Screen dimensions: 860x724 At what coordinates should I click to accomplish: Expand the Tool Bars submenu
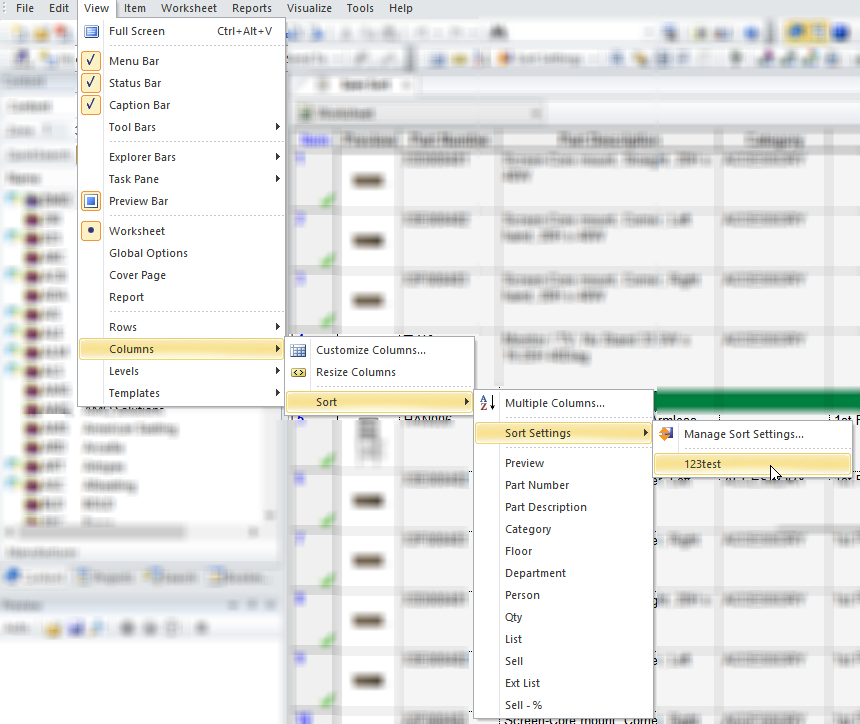click(x=180, y=127)
